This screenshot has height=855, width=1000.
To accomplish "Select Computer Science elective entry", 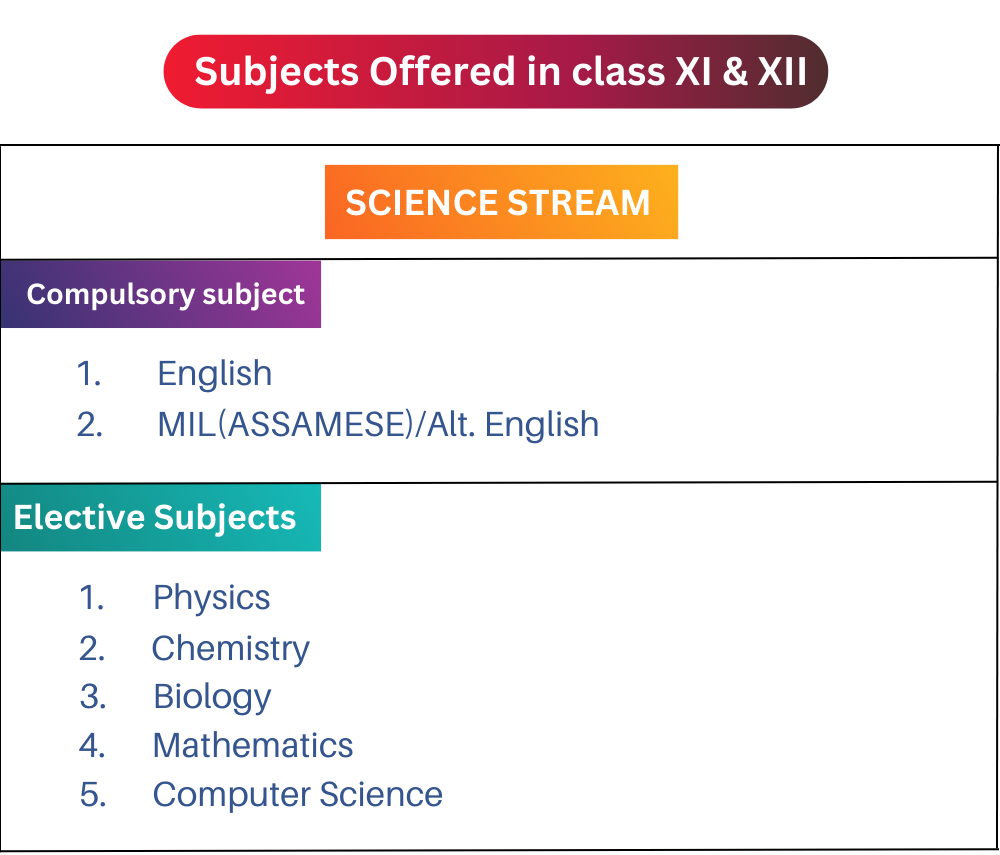I will click(298, 795).
